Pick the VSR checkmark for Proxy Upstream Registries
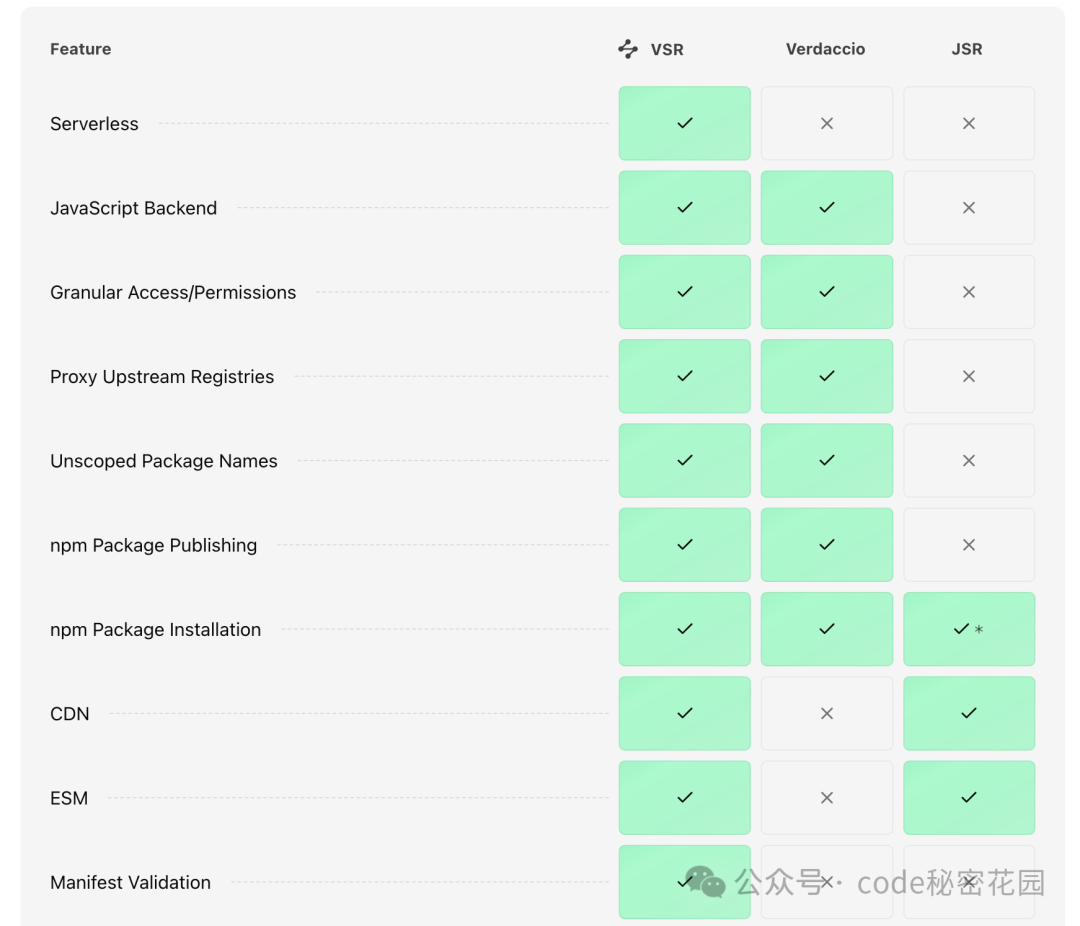 (x=685, y=376)
